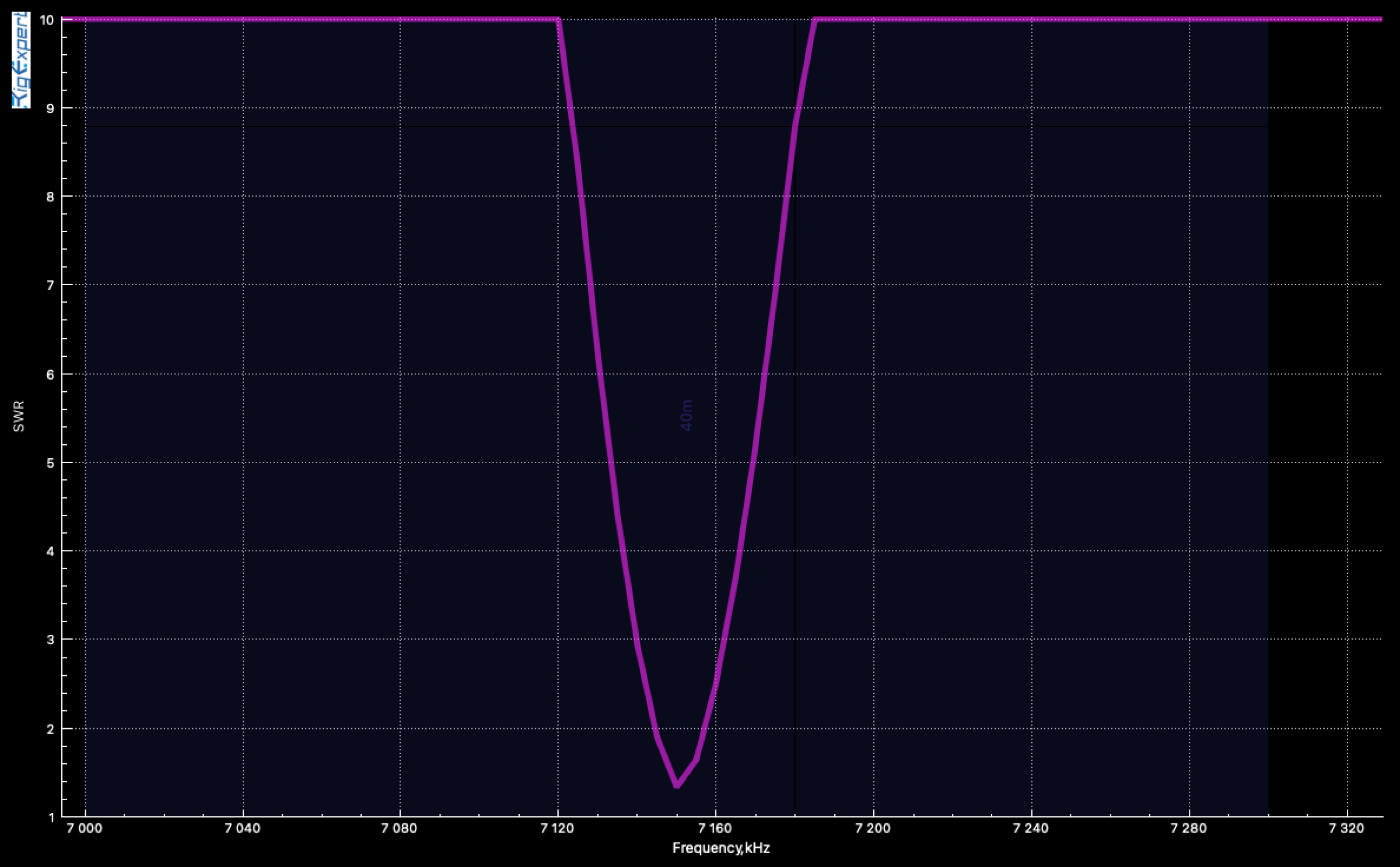This screenshot has width=1400, height=867.
Task: Click the 7 240 frequency label
Action: (x=1031, y=829)
